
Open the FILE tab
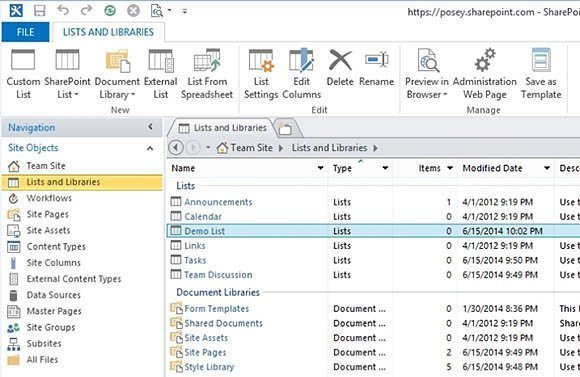point(25,32)
